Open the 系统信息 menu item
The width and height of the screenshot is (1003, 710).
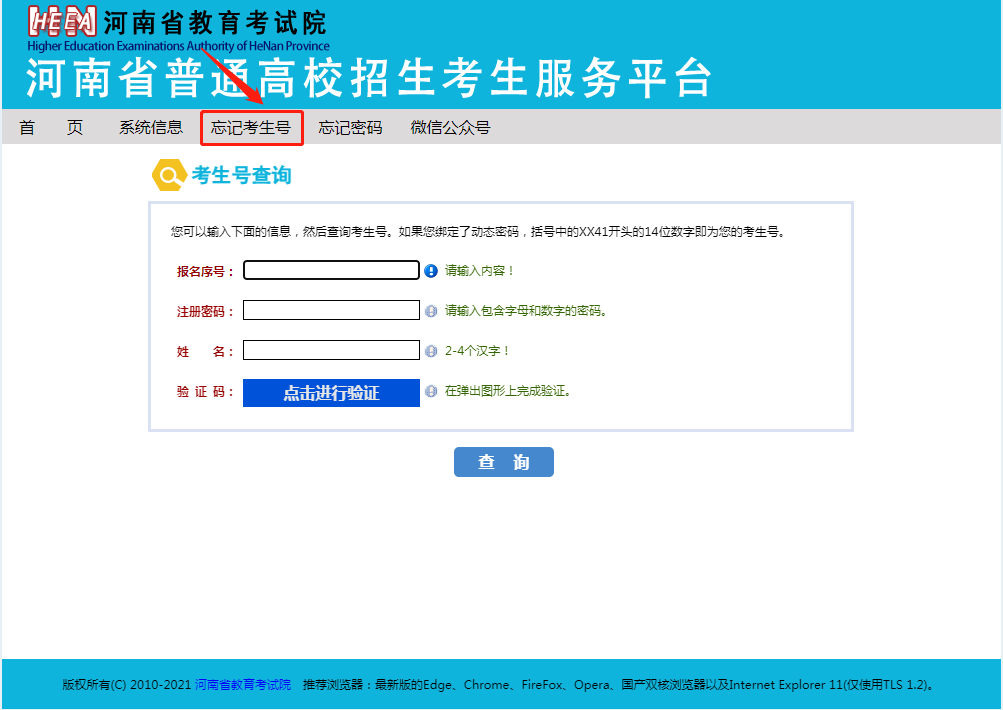[151, 128]
